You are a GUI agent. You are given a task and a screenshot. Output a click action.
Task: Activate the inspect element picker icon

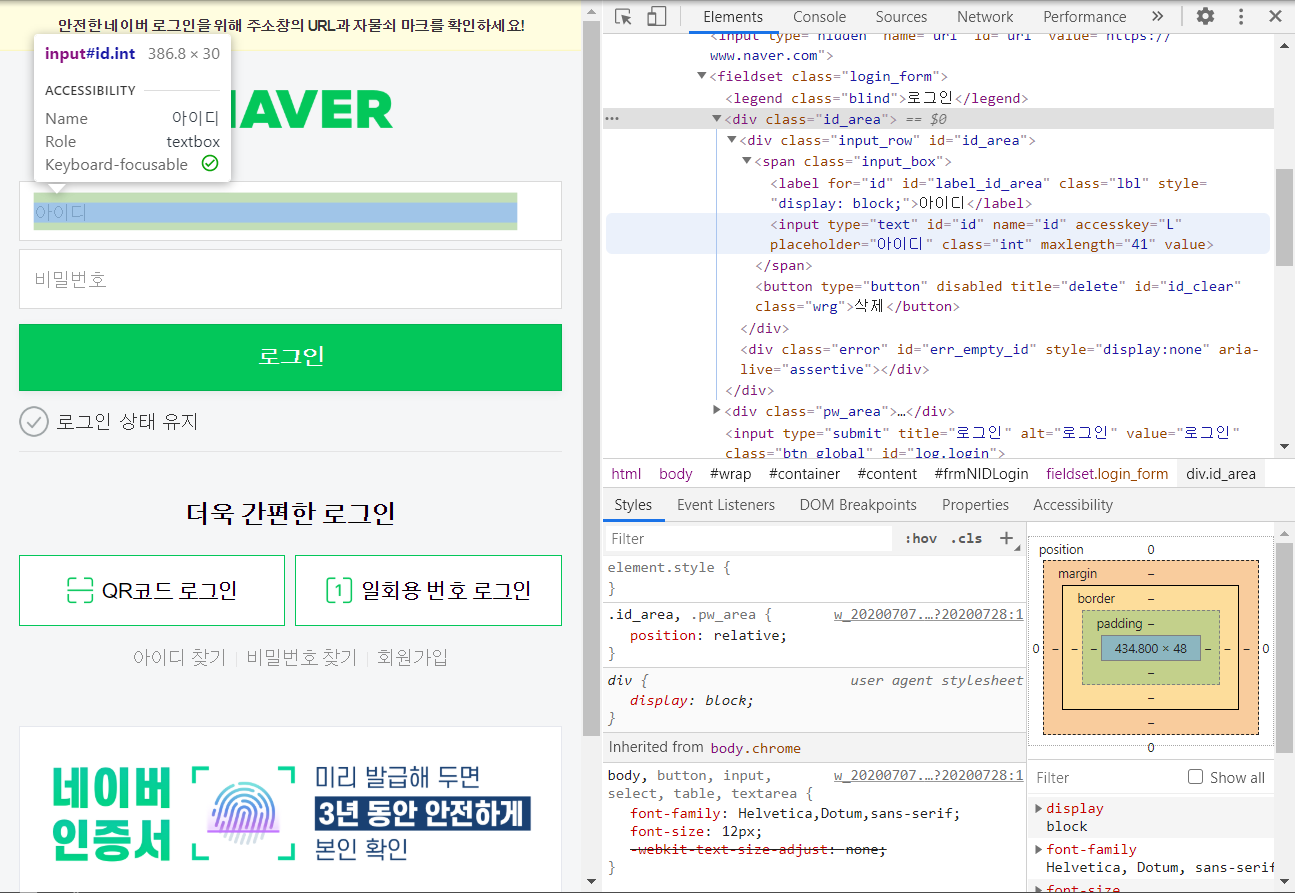pyautogui.click(x=623, y=17)
